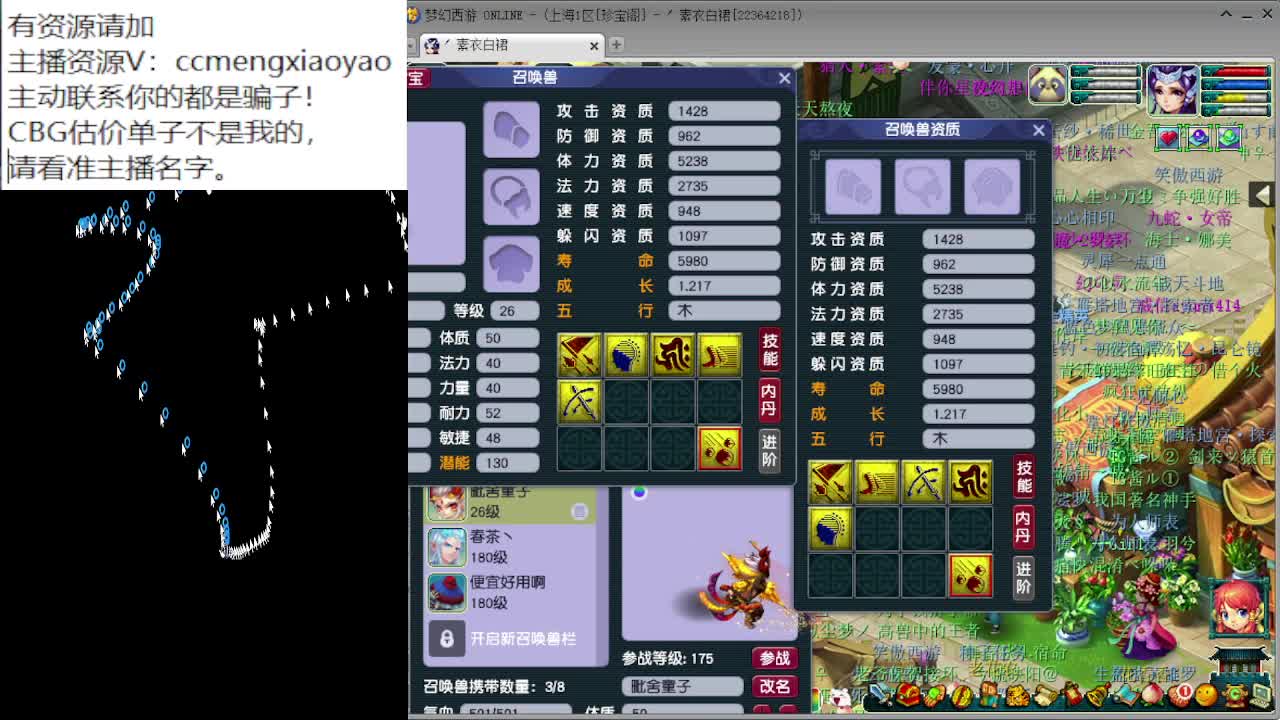Open 技能 tab in 召唤兽 panel
Screen dimensions: 1280x720
click(769, 348)
